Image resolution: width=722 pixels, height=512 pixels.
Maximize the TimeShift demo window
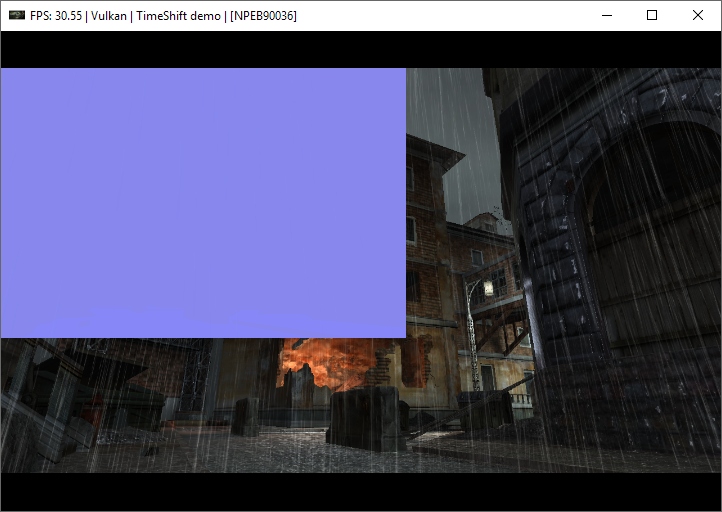tap(652, 15)
